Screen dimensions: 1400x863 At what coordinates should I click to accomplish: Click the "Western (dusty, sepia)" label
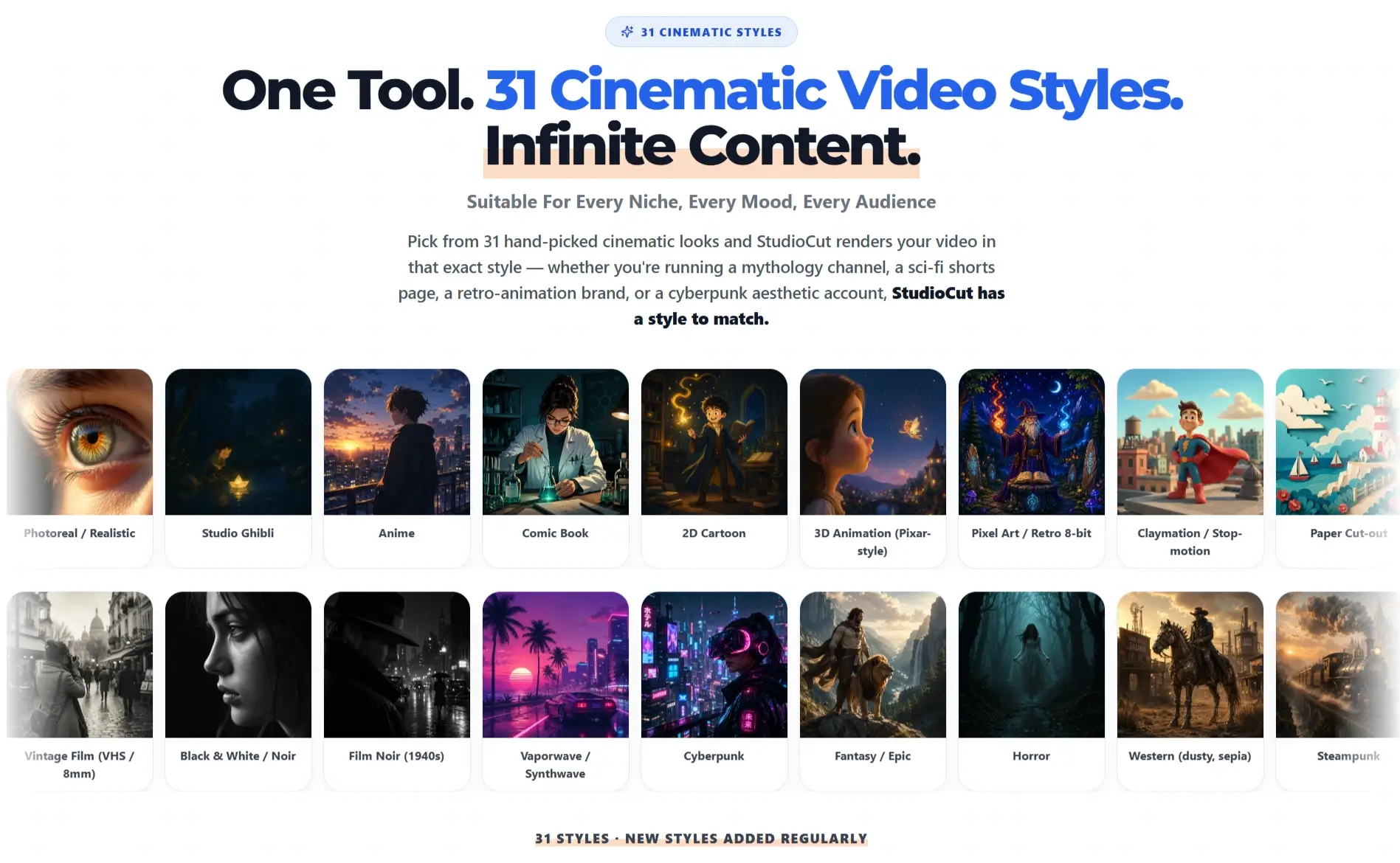[x=1190, y=756]
